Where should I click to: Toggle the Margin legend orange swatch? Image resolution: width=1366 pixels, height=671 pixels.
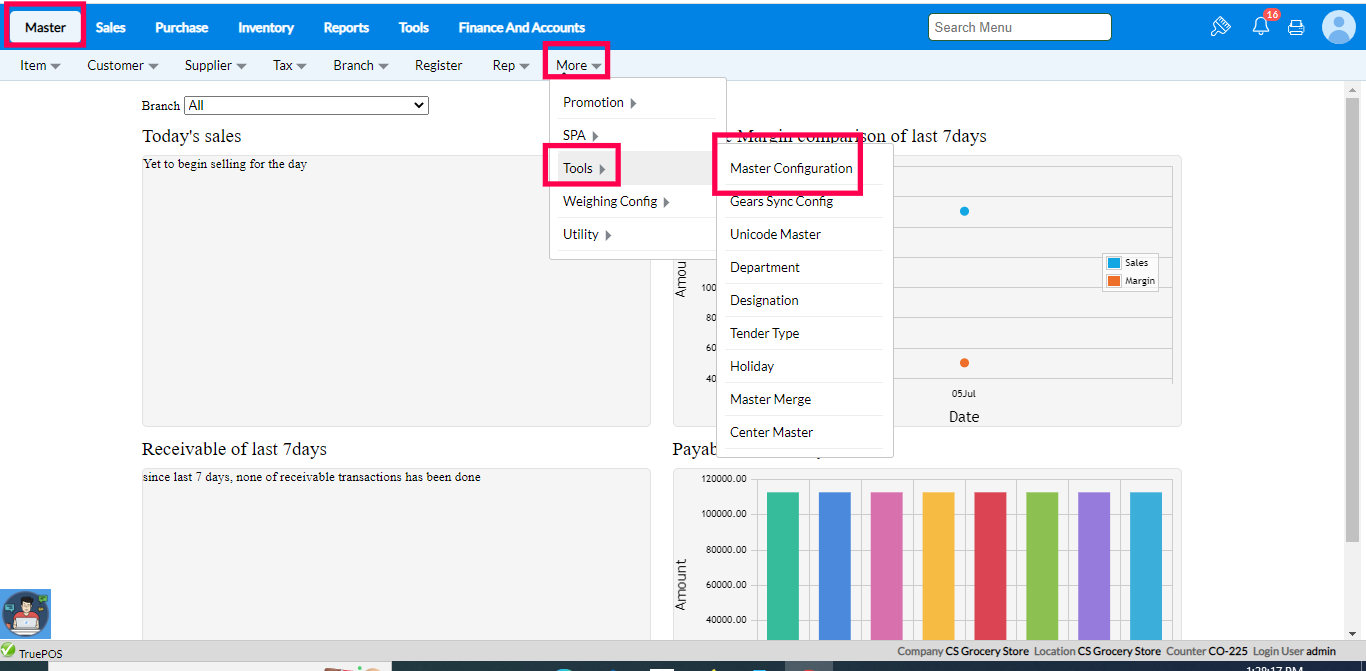tap(1113, 281)
